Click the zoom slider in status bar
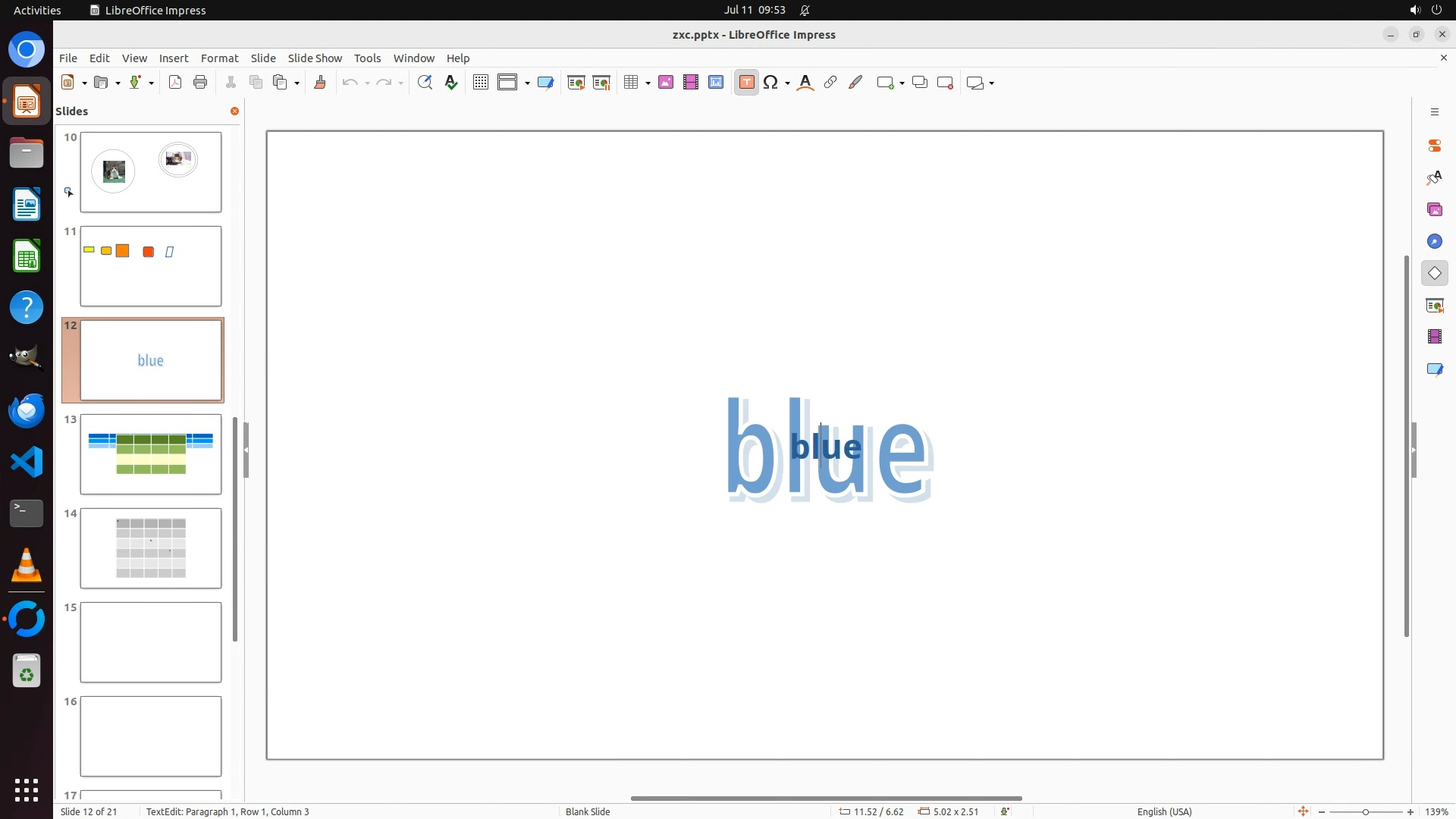1456x819 pixels. tap(1365, 812)
